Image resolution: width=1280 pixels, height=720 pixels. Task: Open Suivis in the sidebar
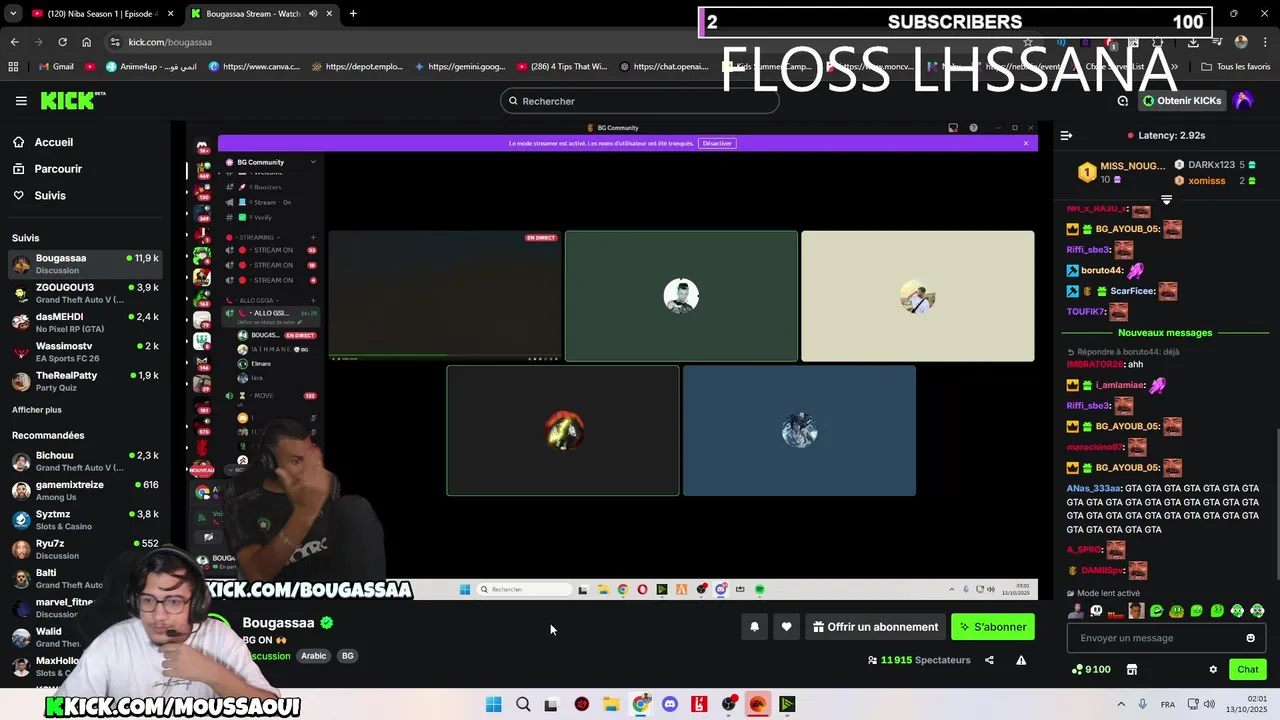point(50,196)
